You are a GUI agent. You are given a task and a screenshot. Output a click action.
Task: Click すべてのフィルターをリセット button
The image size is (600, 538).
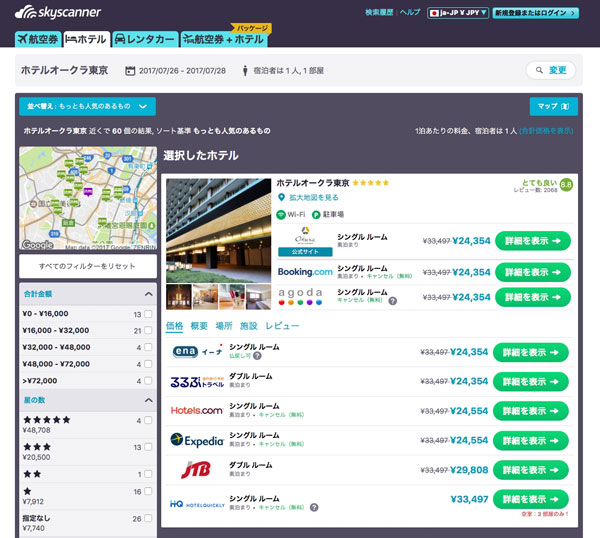coord(88,266)
